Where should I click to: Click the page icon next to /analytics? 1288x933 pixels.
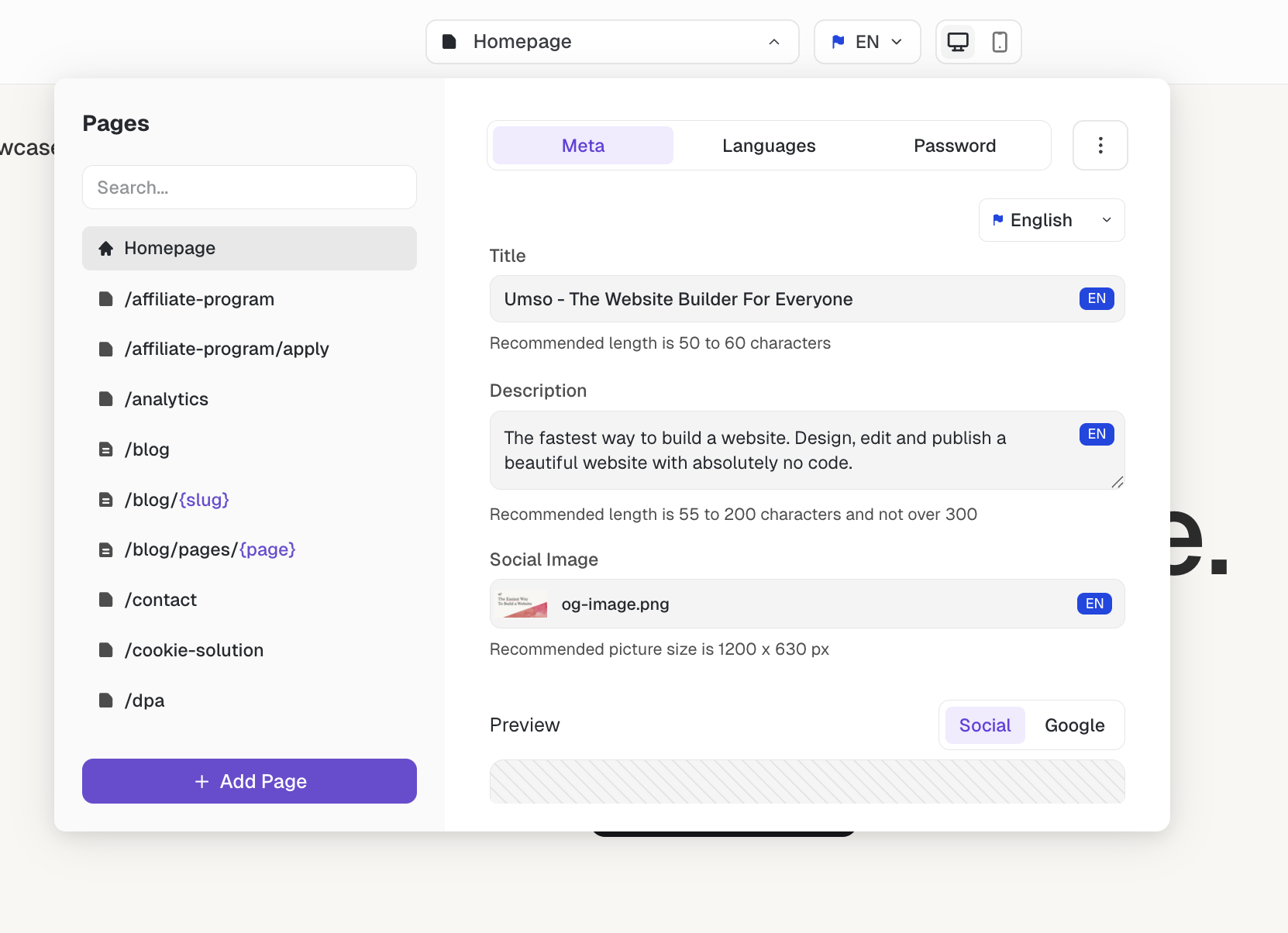point(106,399)
